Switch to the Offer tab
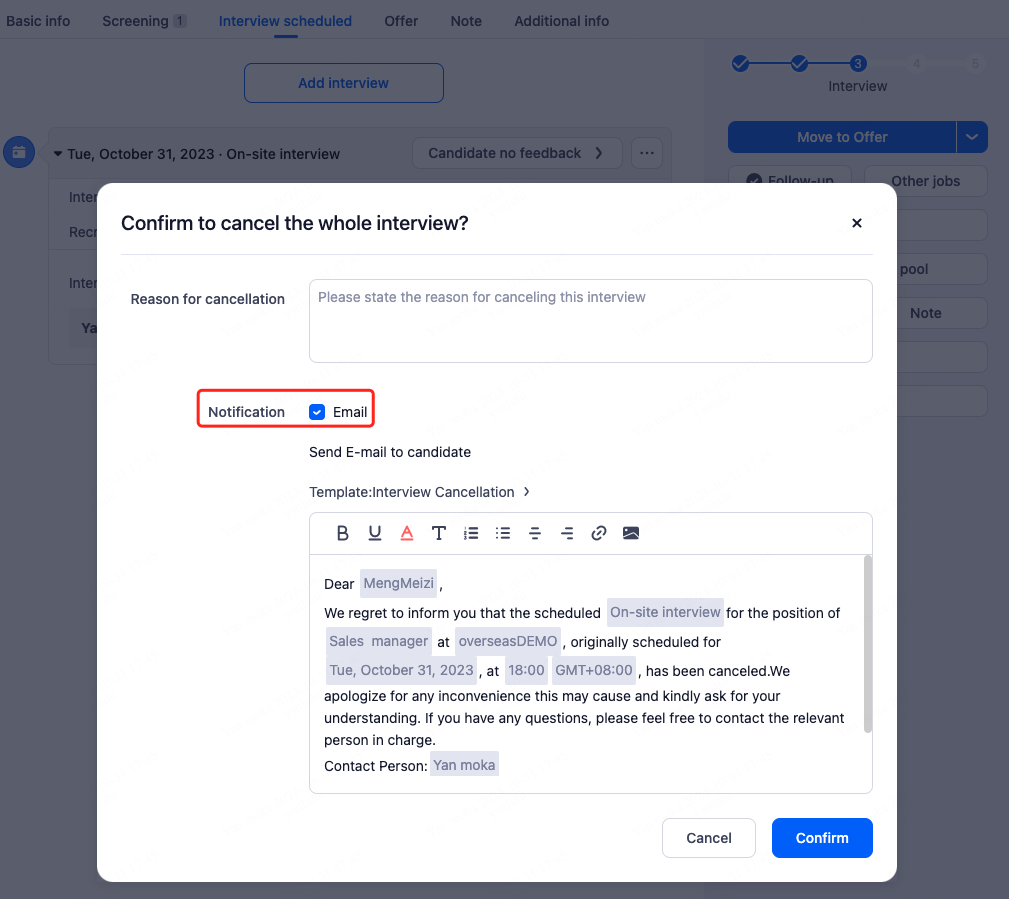 coord(401,21)
